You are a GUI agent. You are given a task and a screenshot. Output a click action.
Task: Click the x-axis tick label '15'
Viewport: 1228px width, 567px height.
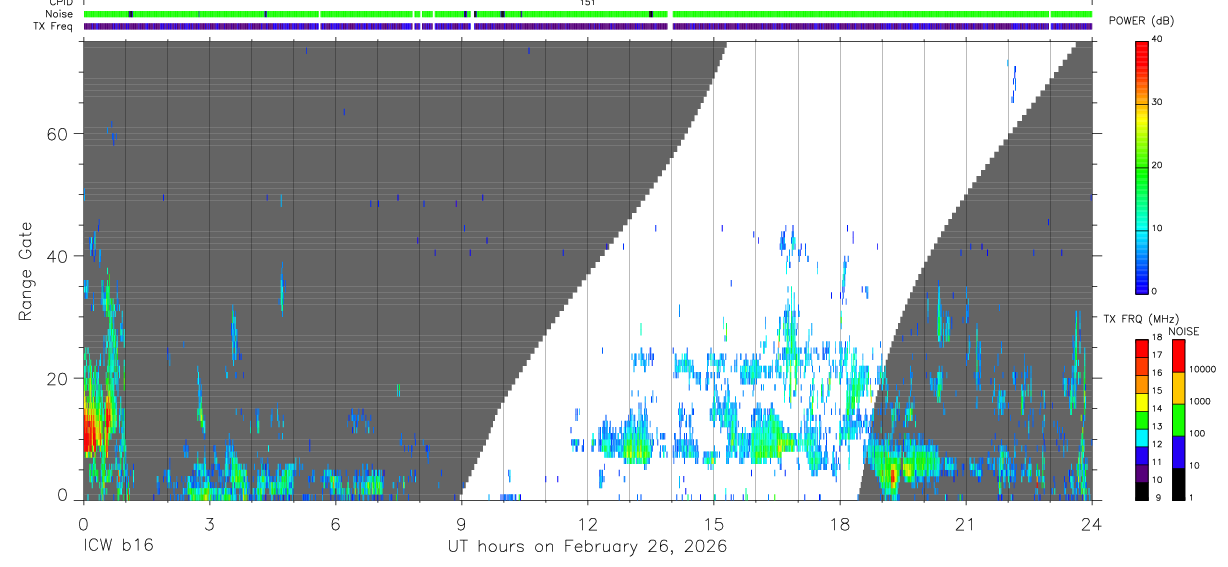point(714,524)
